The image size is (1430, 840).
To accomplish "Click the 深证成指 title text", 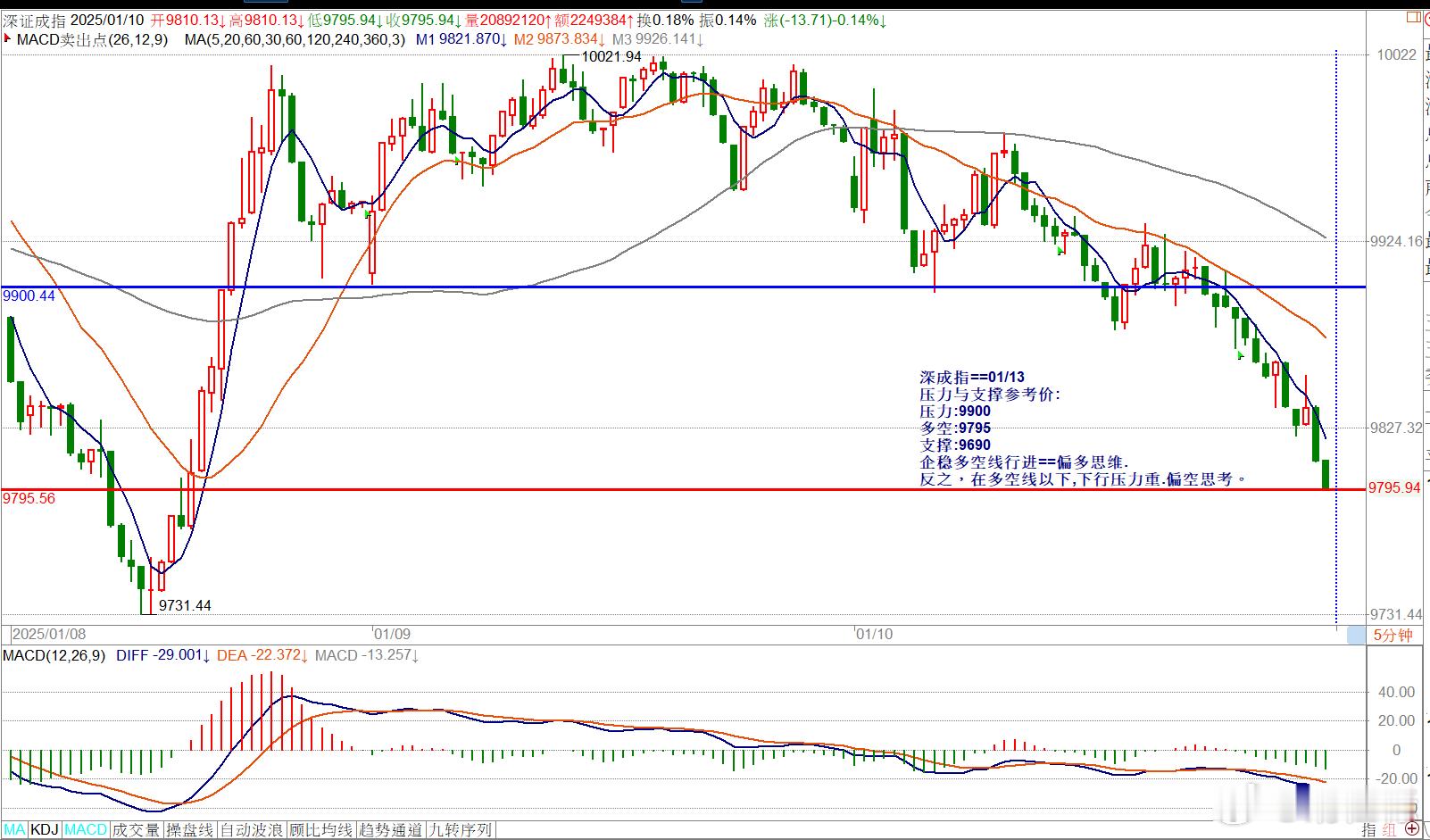I will pyautogui.click(x=34, y=21).
